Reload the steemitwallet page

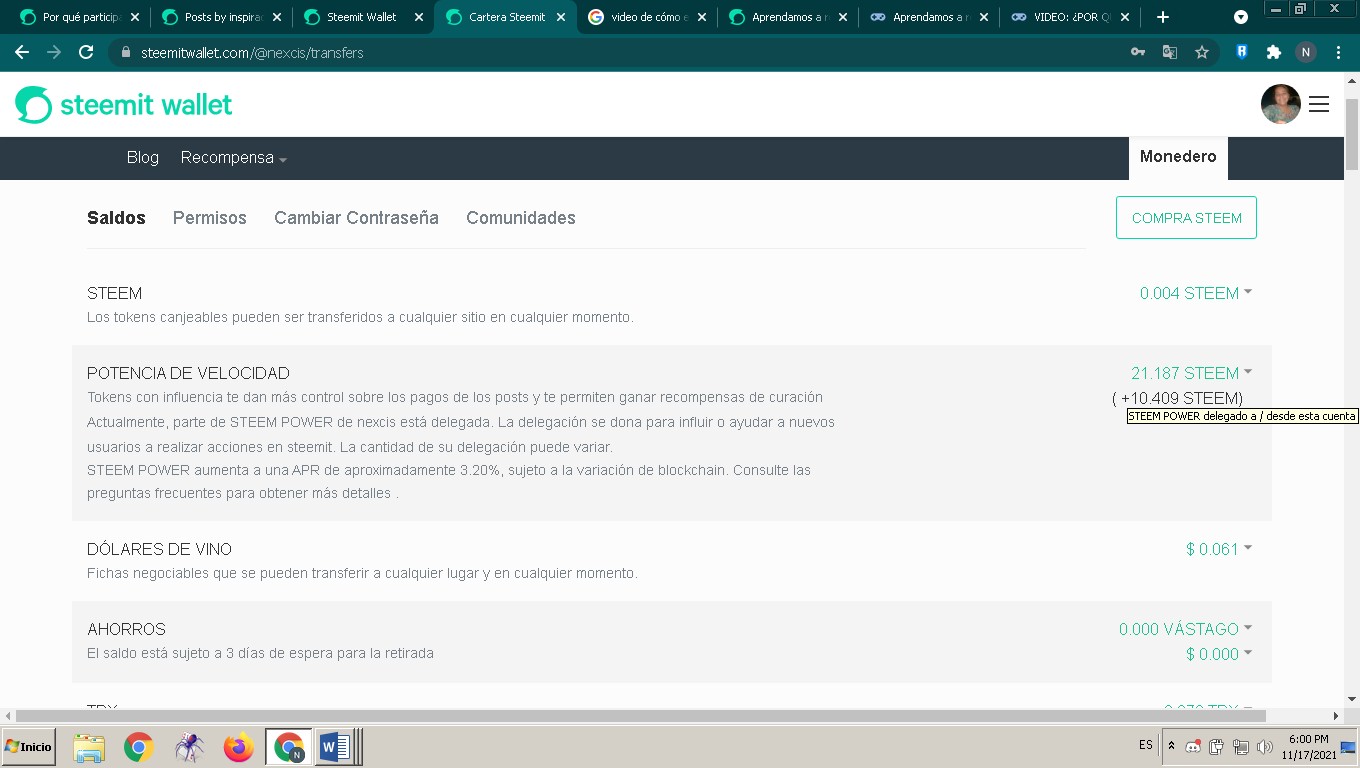86,52
